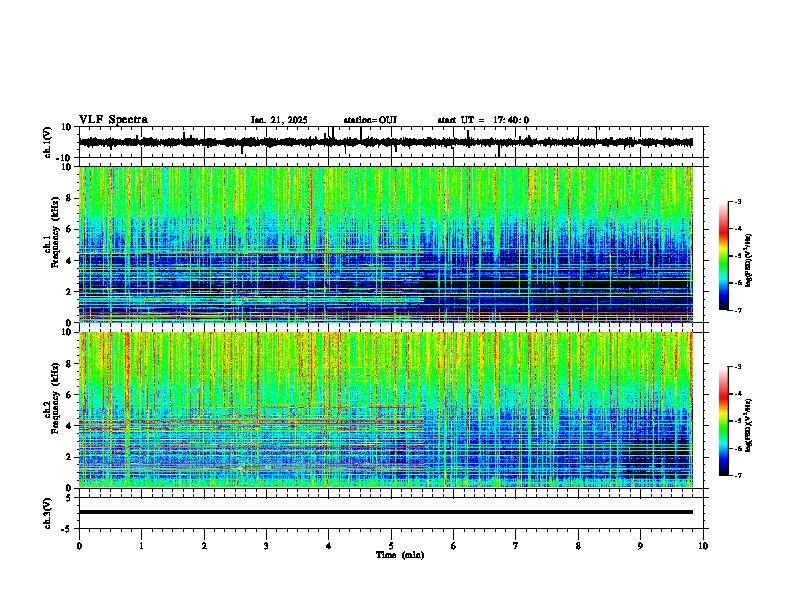Click the "8" kHz tick on ch.2 frequency axis
The height and width of the screenshot is (612, 792).
[x=70, y=363]
